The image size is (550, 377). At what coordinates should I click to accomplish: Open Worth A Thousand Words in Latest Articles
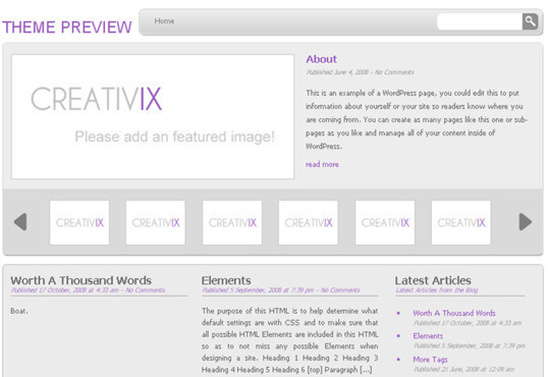pos(454,313)
